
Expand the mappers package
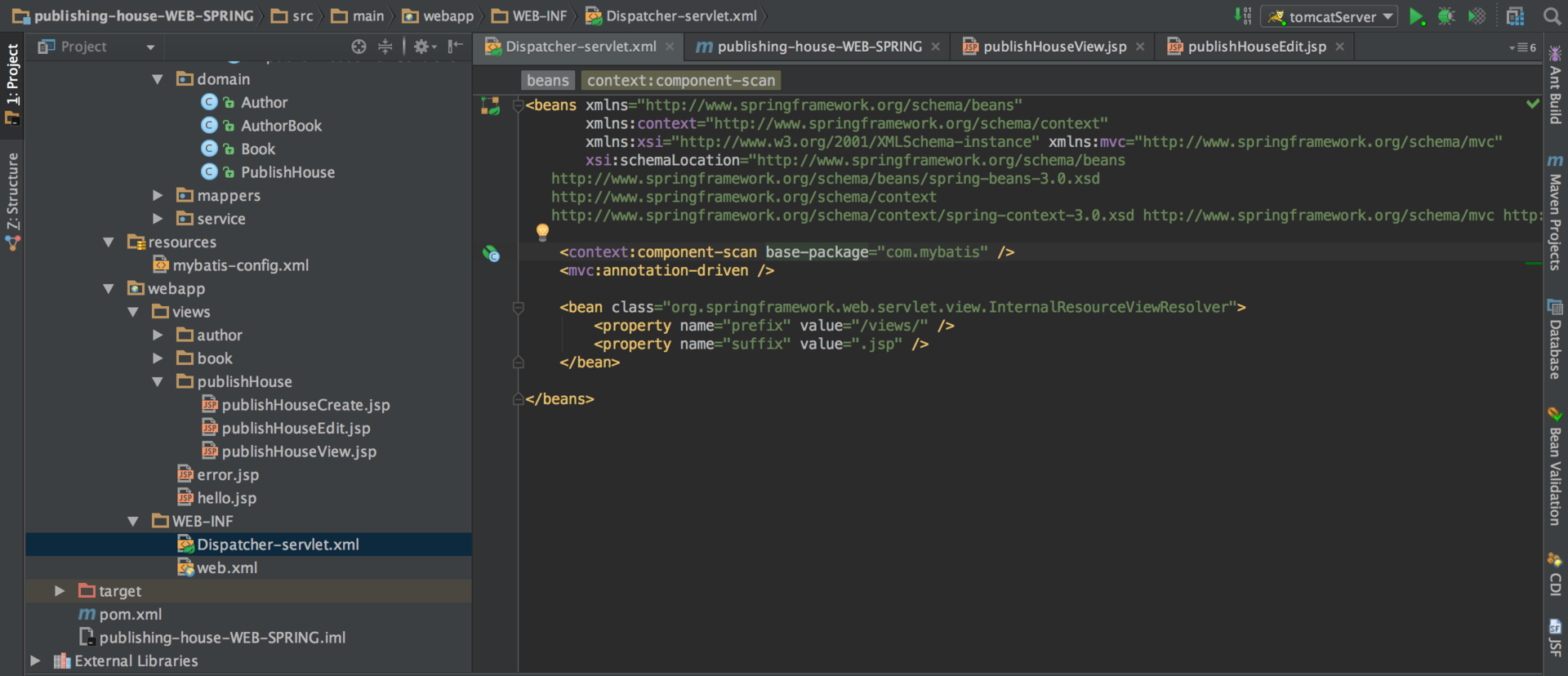tap(157, 195)
